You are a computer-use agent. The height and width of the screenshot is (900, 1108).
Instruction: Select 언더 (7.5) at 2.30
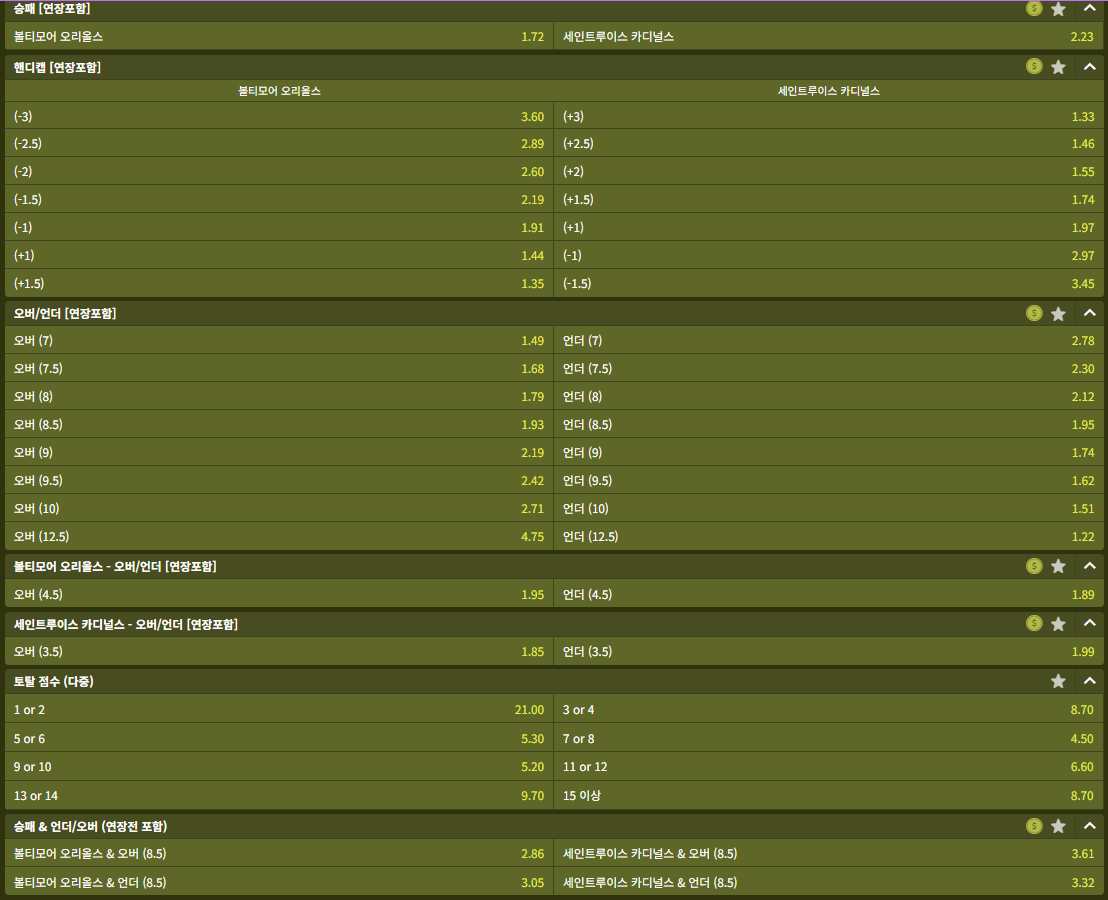(829, 368)
